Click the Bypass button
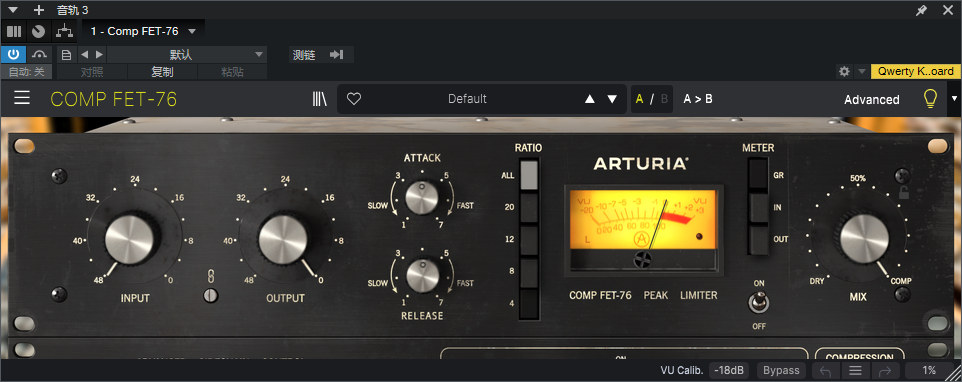Viewport: 962px width, 382px height. point(781,370)
